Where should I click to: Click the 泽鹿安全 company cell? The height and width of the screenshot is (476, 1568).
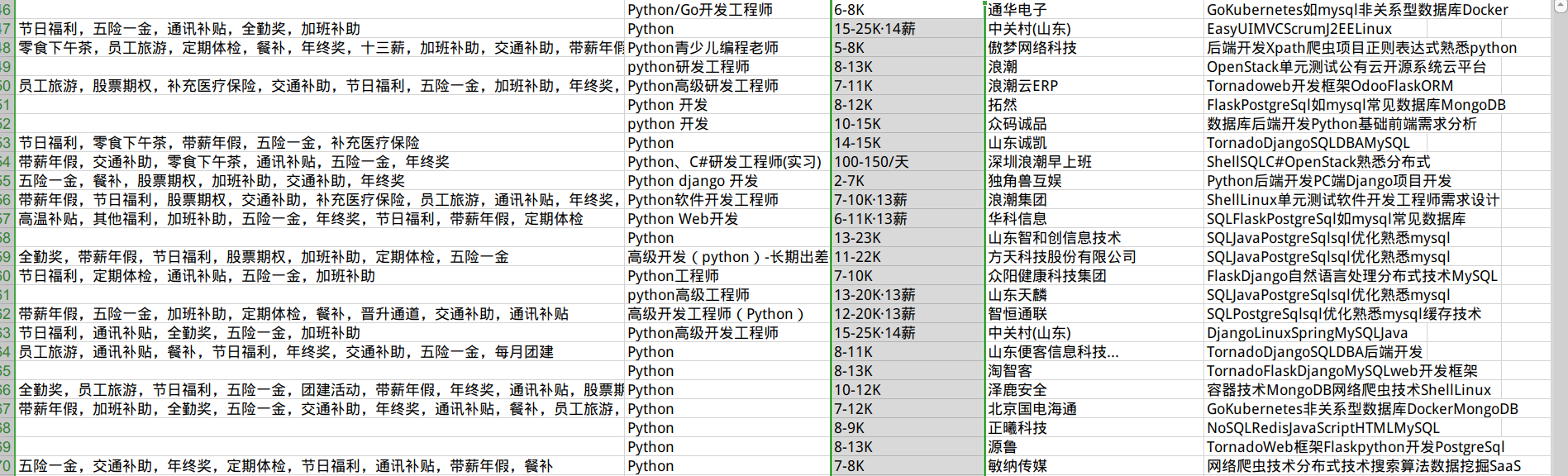1094,390
